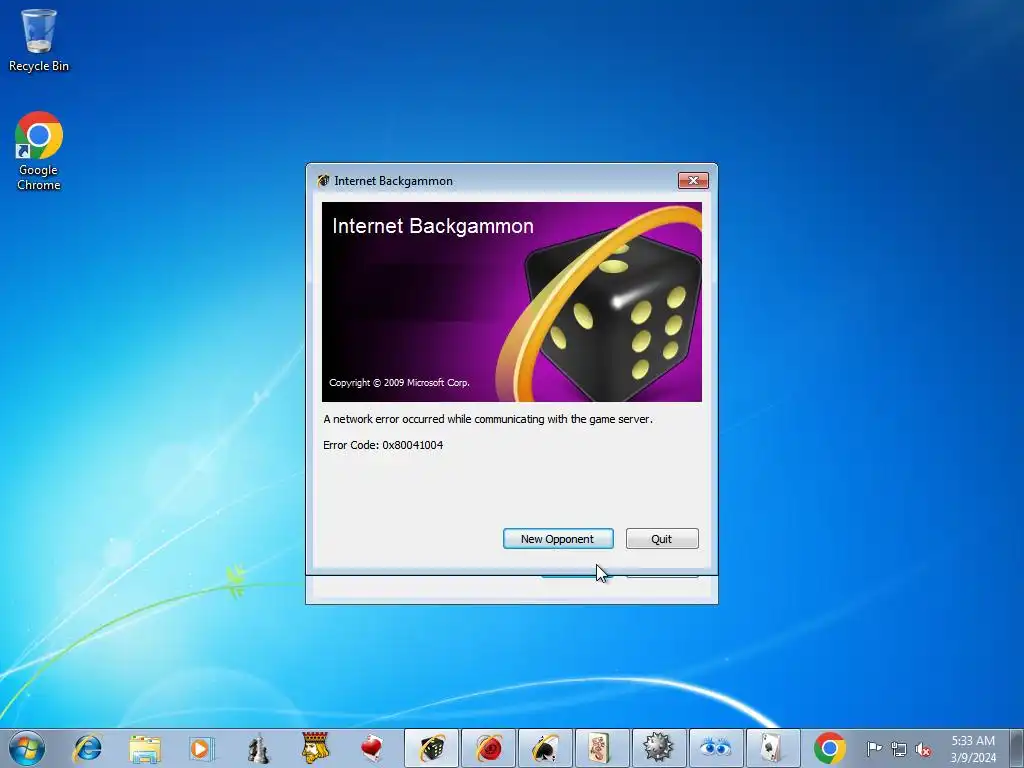Click the Copyright © 2009 Microsoft Corp. text
The width and height of the screenshot is (1024, 768).
(x=399, y=383)
